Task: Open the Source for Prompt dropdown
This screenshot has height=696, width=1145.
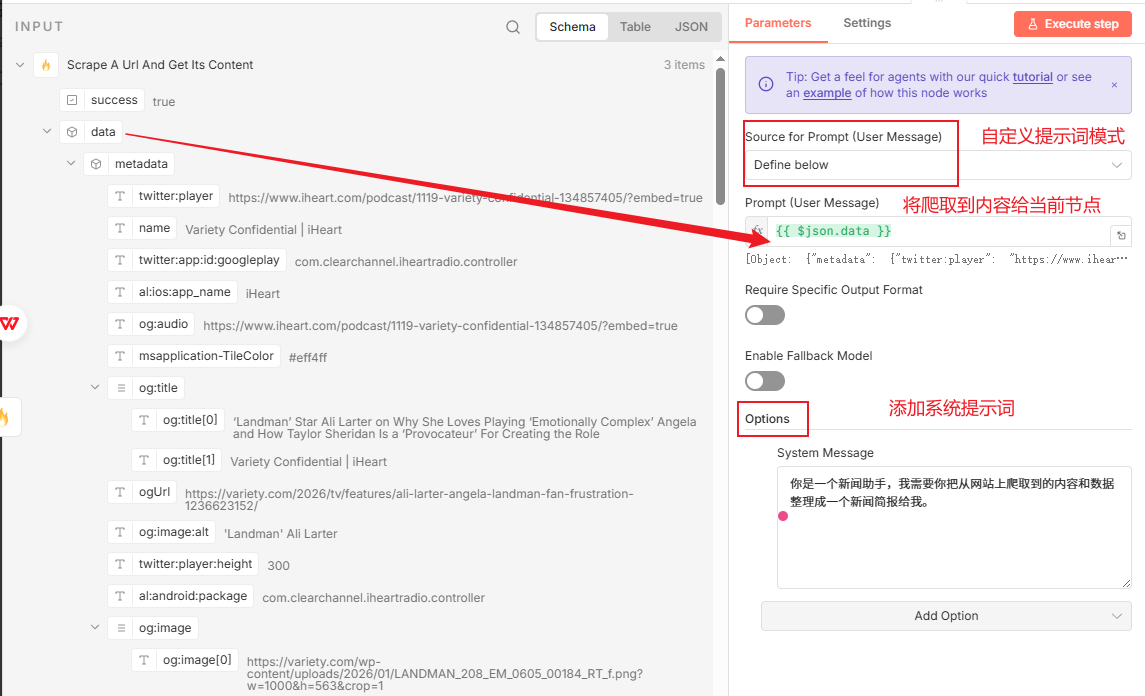Action: 938,165
